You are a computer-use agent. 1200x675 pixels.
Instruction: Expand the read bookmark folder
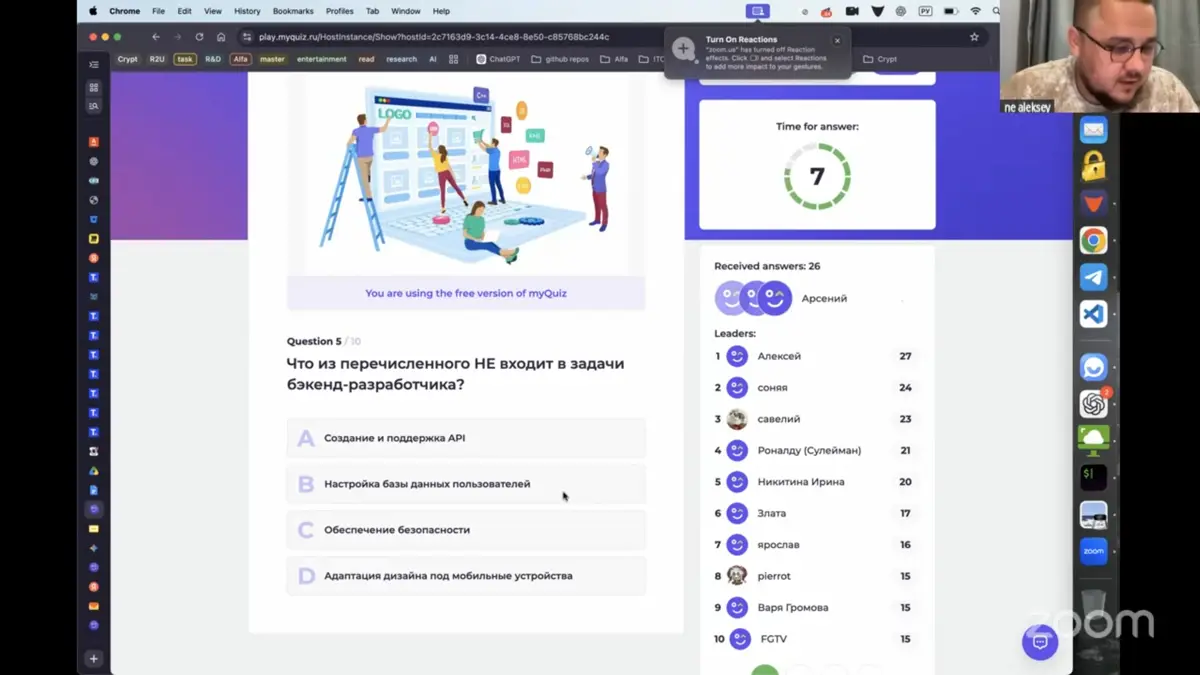pyautogui.click(x=366, y=59)
